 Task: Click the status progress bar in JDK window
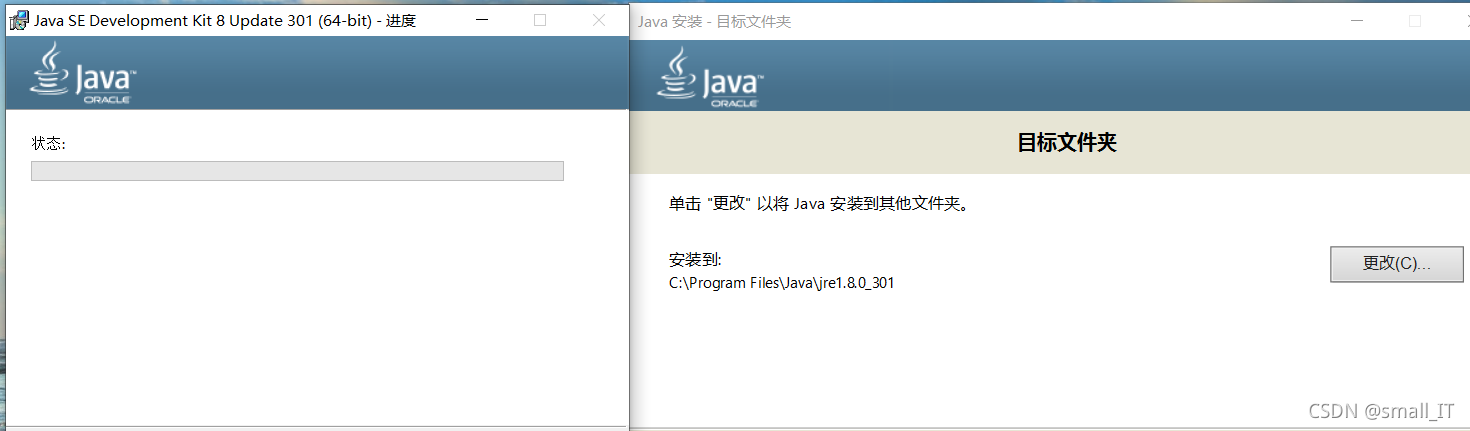(x=298, y=171)
